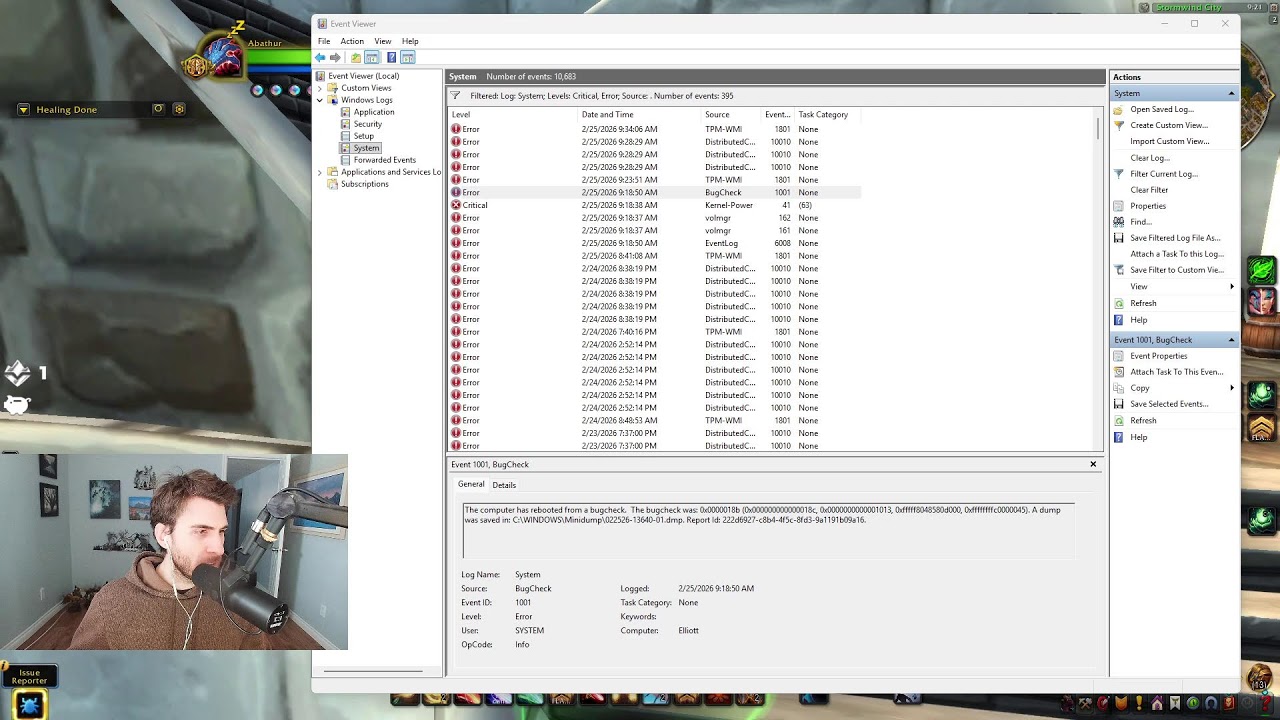Click the Forward arrow toolbar icon
This screenshot has height=720, width=1280.
335,57
